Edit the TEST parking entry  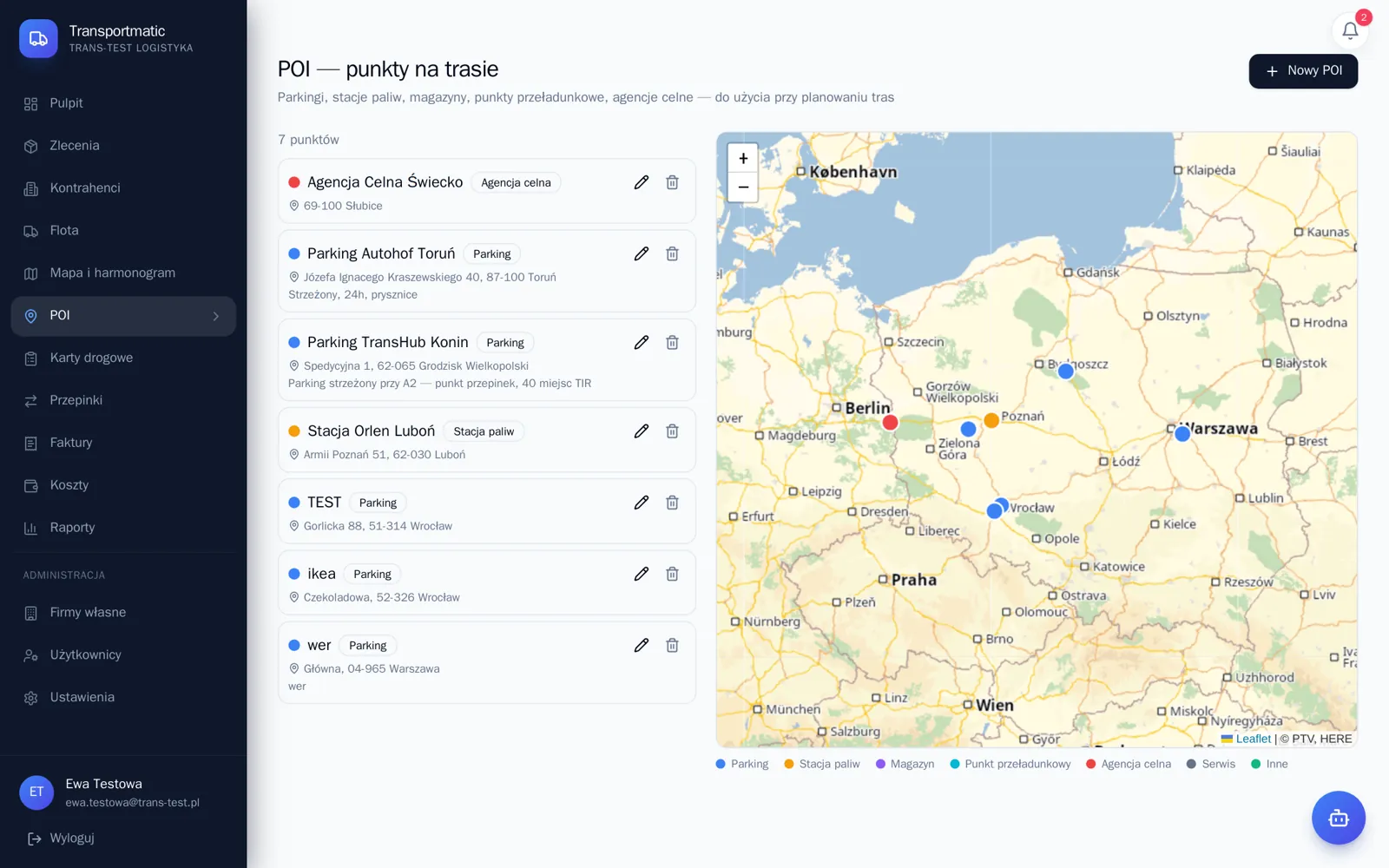(x=642, y=503)
